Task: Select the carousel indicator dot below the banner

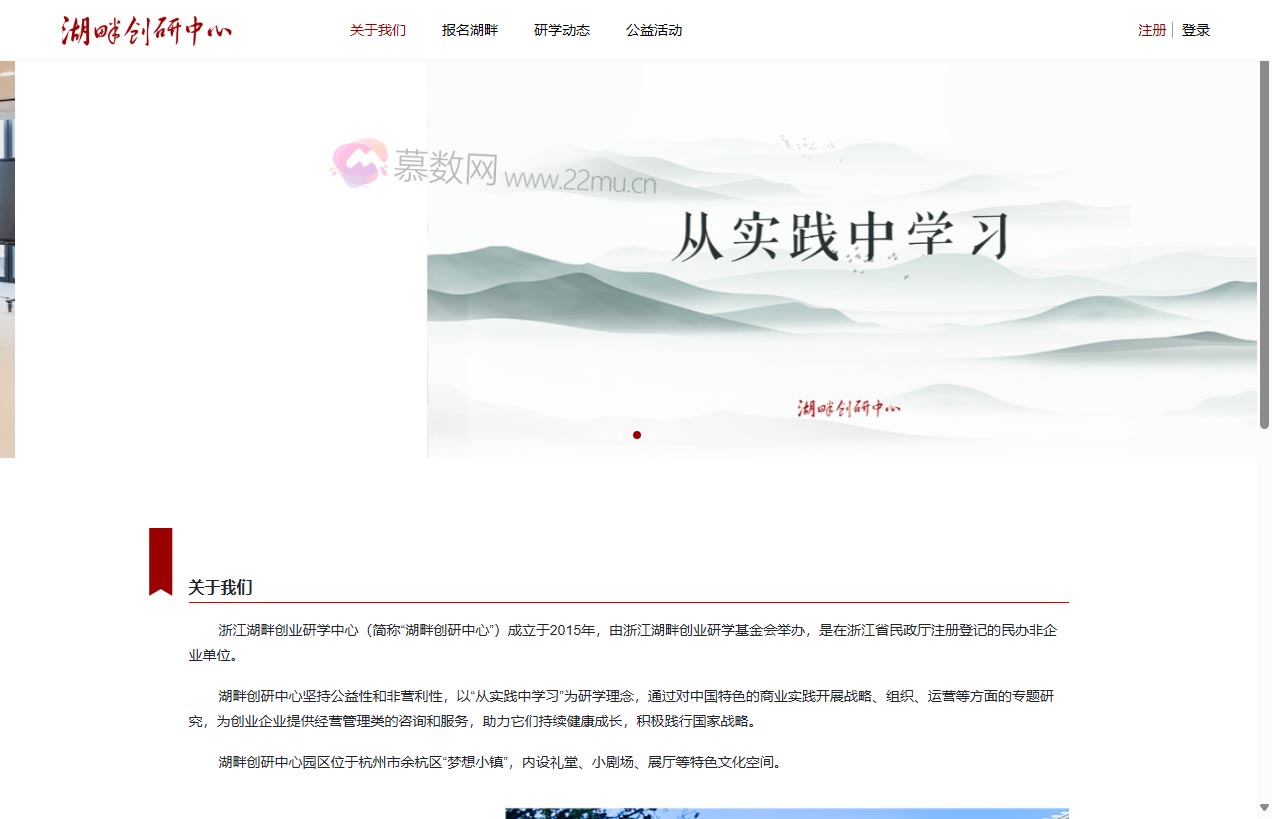Action: [637, 435]
